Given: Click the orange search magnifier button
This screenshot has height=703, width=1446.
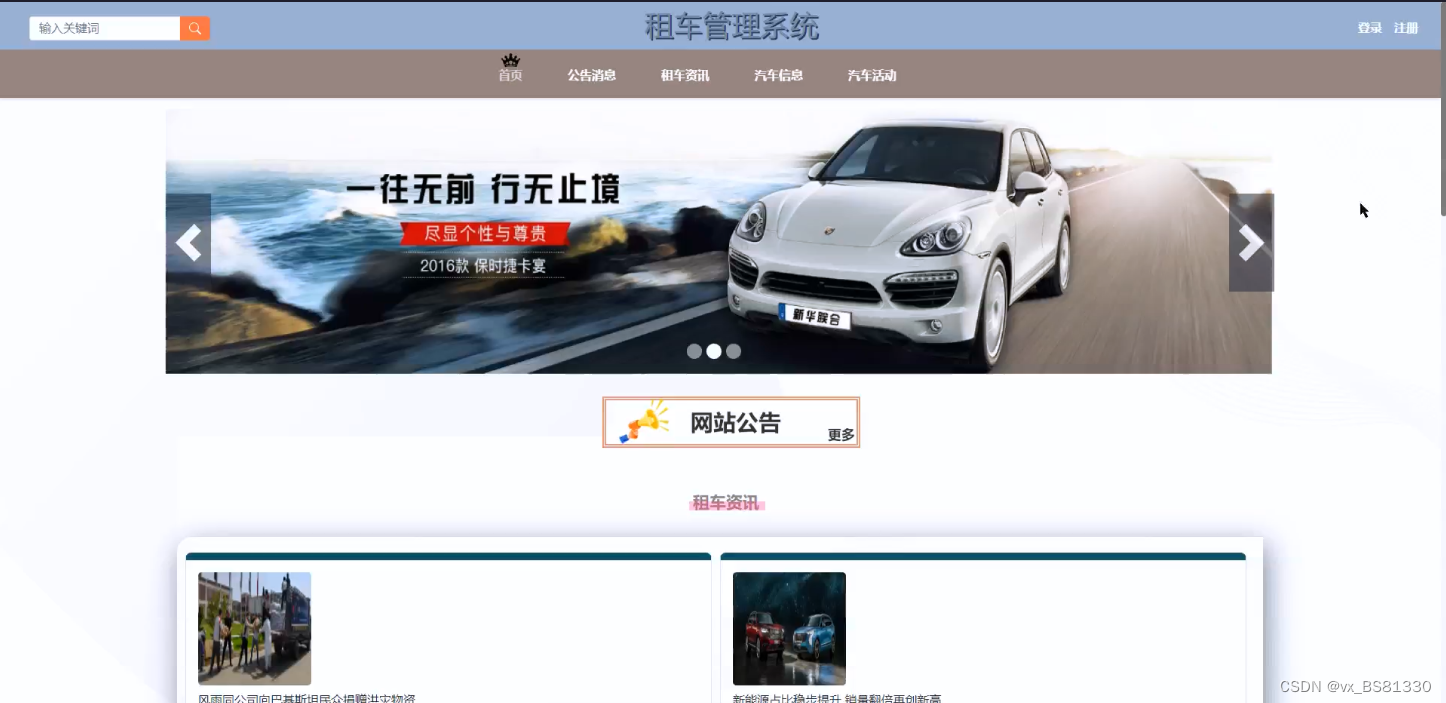Looking at the screenshot, I should (195, 28).
